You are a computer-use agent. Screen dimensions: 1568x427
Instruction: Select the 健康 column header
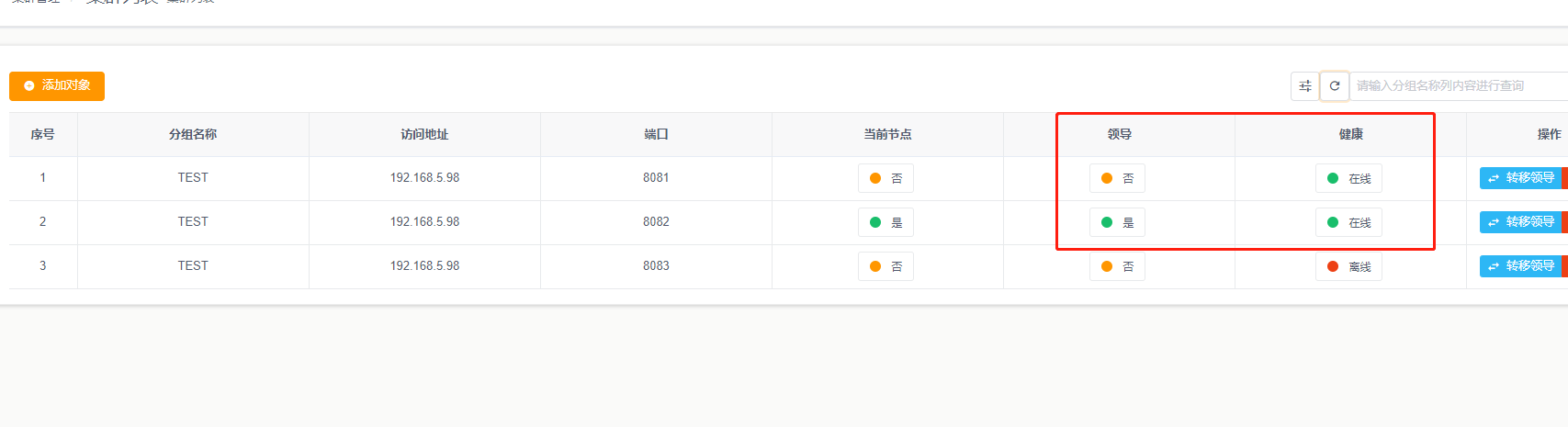[1350, 134]
